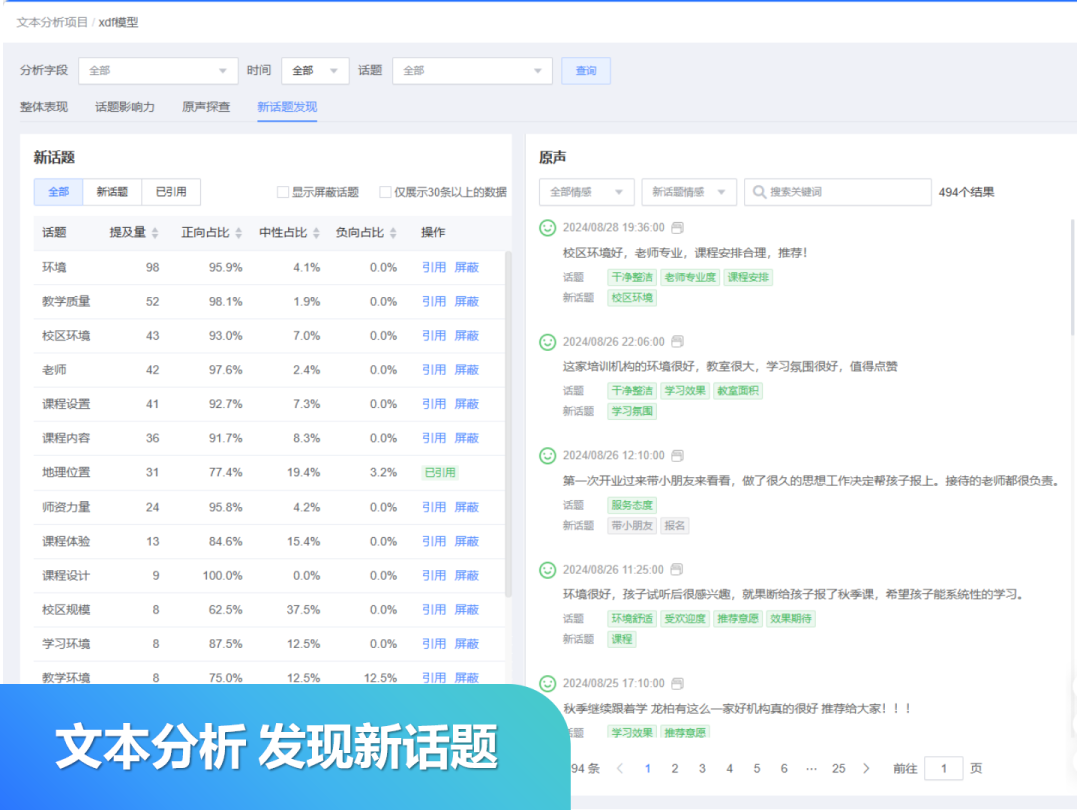
Task: Click the sort icon next to 提及量
Action: (x=155, y=233)
